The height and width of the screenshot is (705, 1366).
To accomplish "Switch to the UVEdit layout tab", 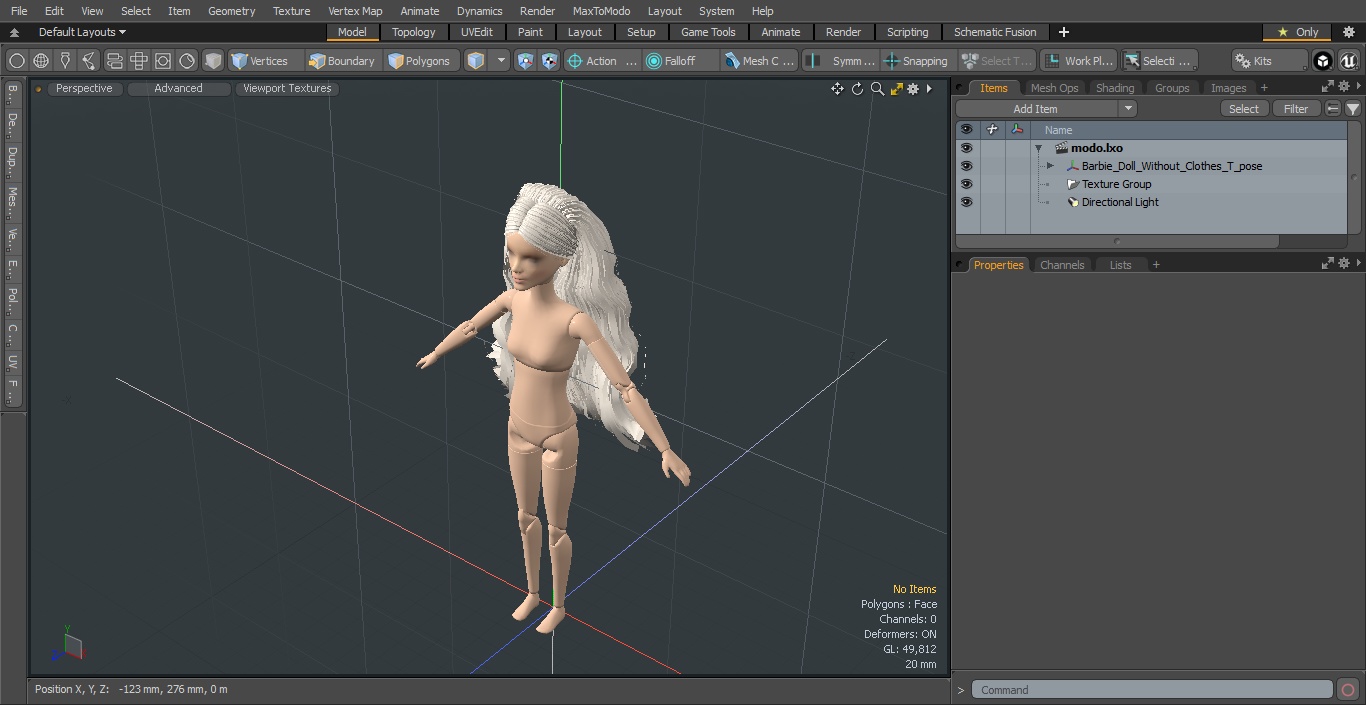I will [x=477, y=32].
